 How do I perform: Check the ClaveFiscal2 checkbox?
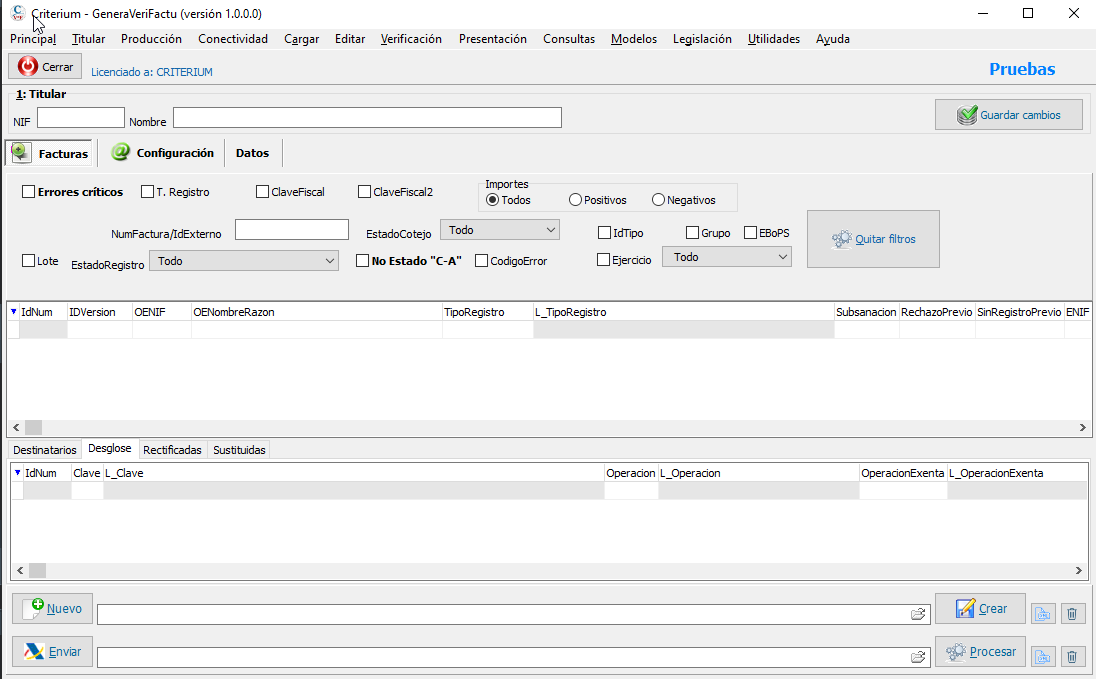[364, 192]
